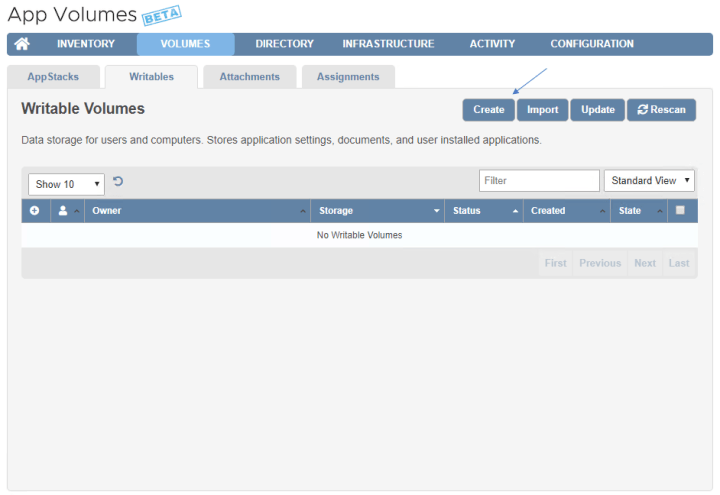This screenshot has height=495, width=720.
Task: Open the DIRECTORY menu
Action: click(285, 44)
